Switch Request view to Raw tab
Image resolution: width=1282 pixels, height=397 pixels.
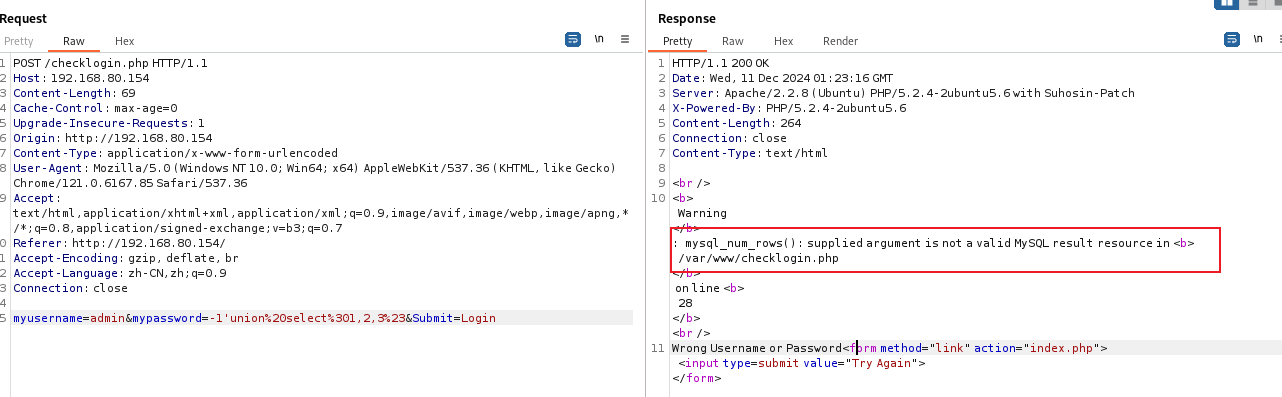click(74, 41)
